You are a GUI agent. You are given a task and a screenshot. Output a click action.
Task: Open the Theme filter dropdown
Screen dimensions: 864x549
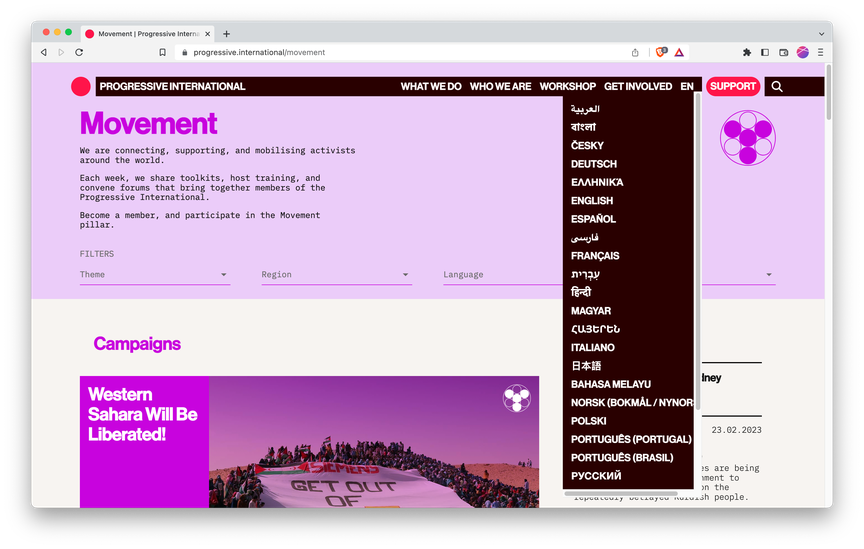155,274
